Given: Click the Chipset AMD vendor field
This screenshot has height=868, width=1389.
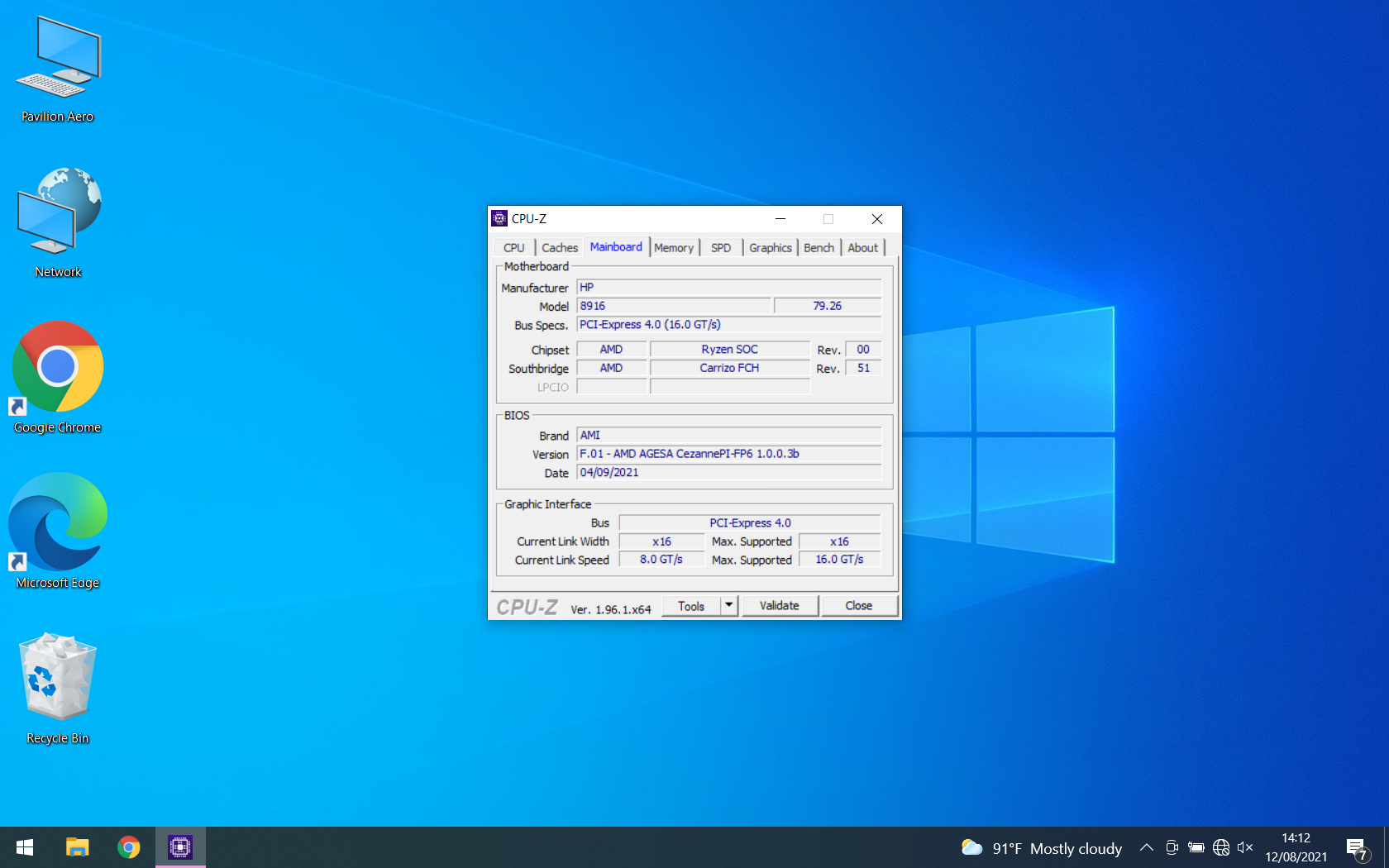Looking at the screenshot, I should point(612,350).
